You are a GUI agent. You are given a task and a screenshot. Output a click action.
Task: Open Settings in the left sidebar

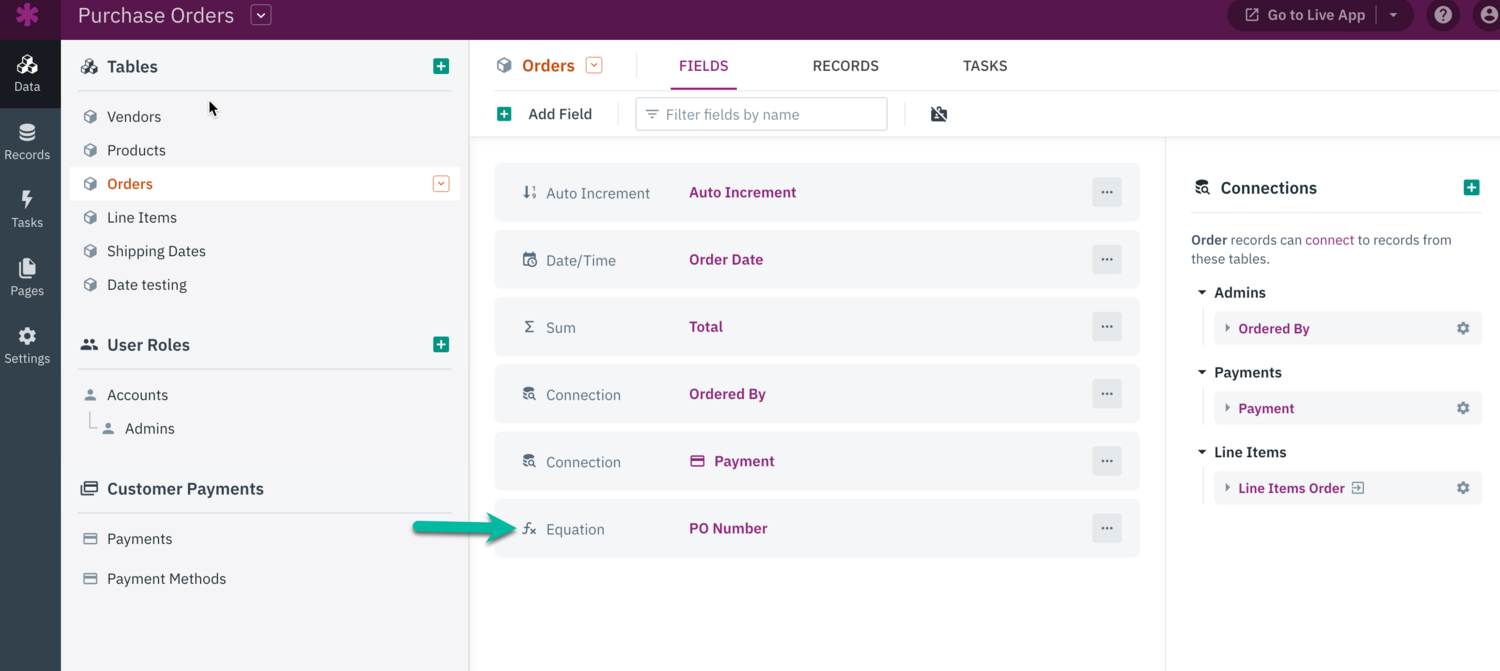coord(27,344)
